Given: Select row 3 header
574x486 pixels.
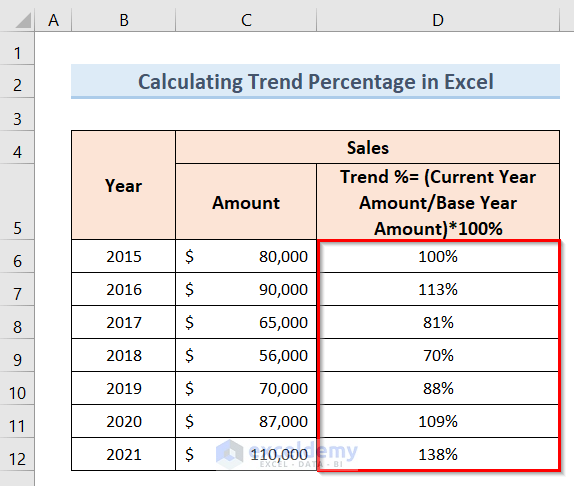Looking at the screenshot, I should pyautogui.click(x=17, y=115).
